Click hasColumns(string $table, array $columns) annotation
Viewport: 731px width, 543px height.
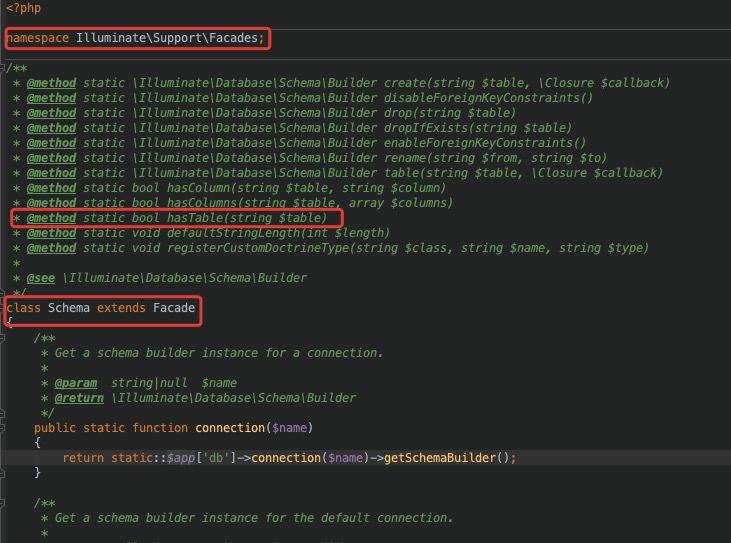click(310, 203)
